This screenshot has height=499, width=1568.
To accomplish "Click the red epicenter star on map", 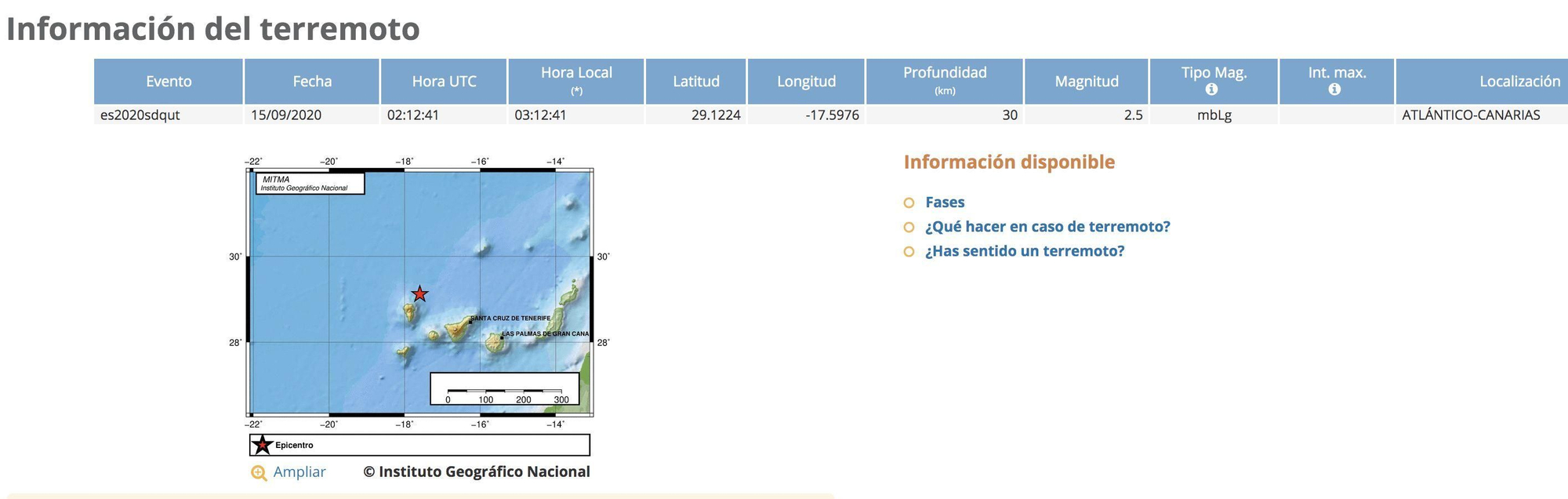I will [420, 294].
